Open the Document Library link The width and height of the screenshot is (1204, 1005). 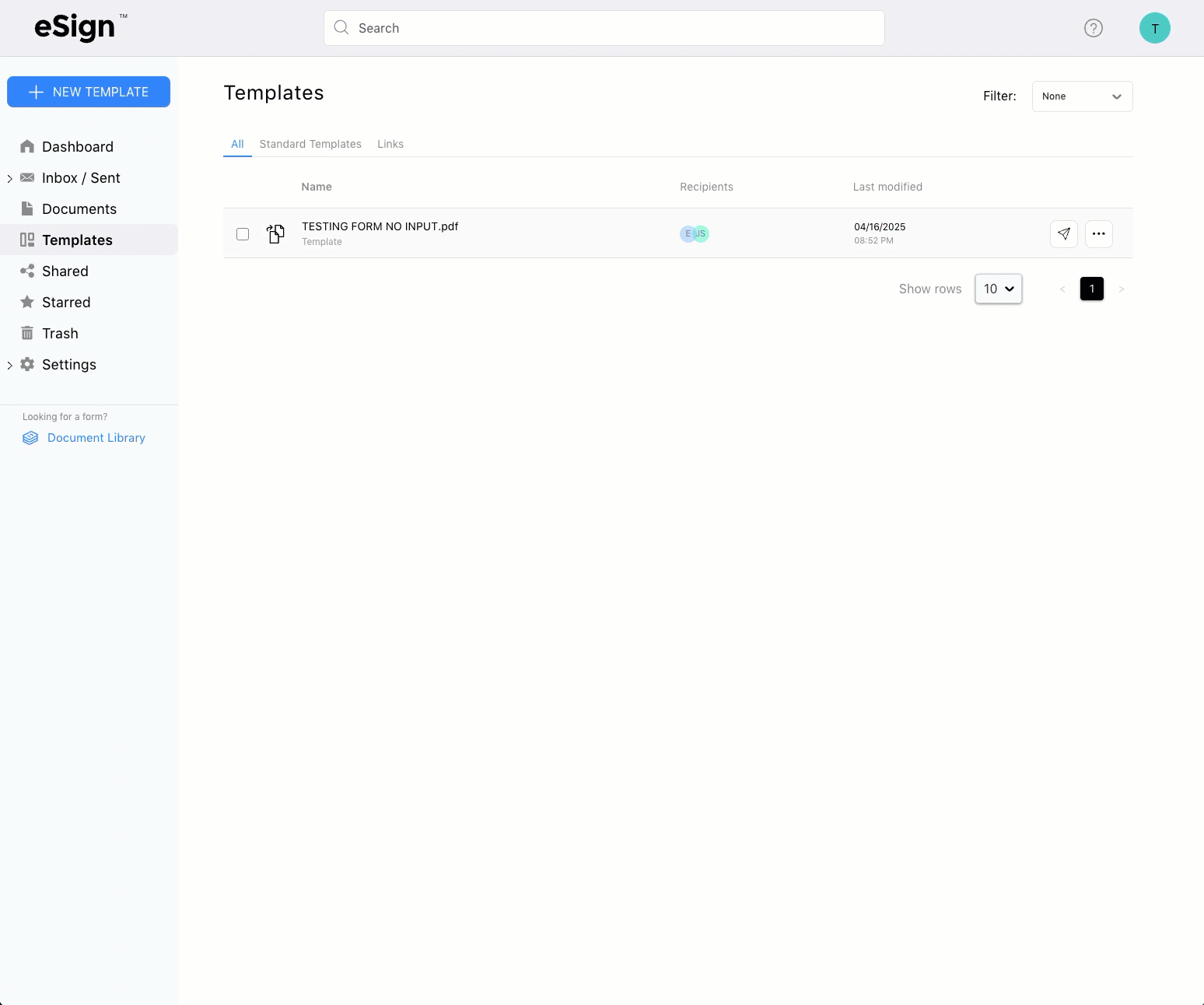click(x=96, y=438)
